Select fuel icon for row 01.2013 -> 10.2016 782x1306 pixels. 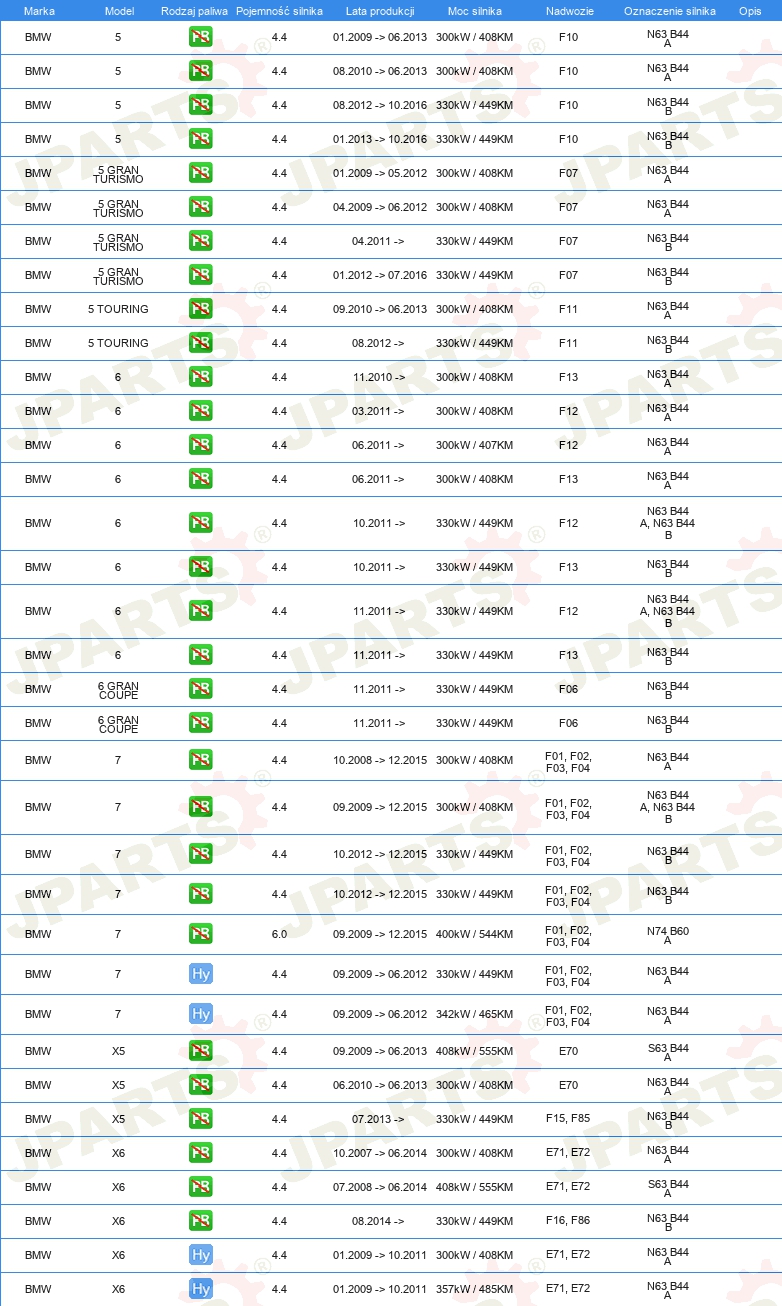point(200,139)
